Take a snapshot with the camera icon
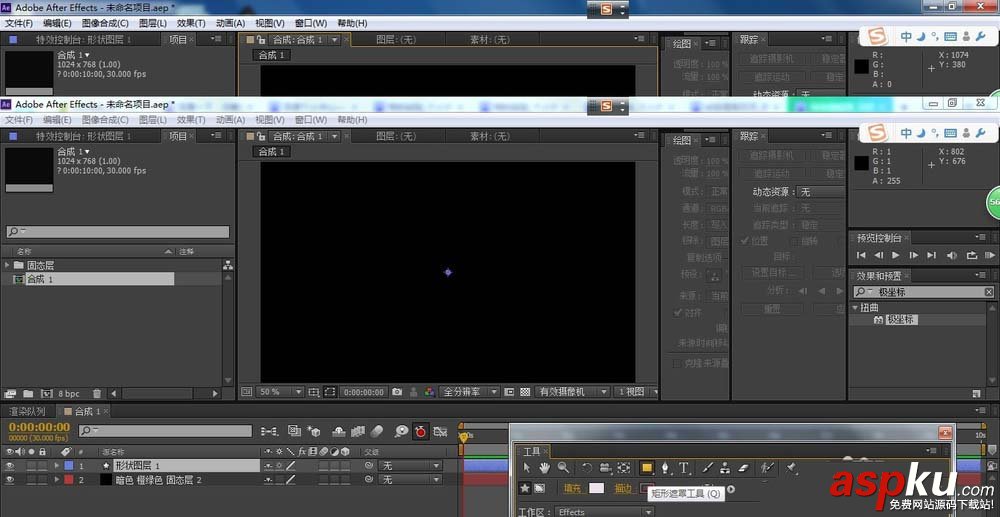This screenshot has height=517, width=1000. 397,392
